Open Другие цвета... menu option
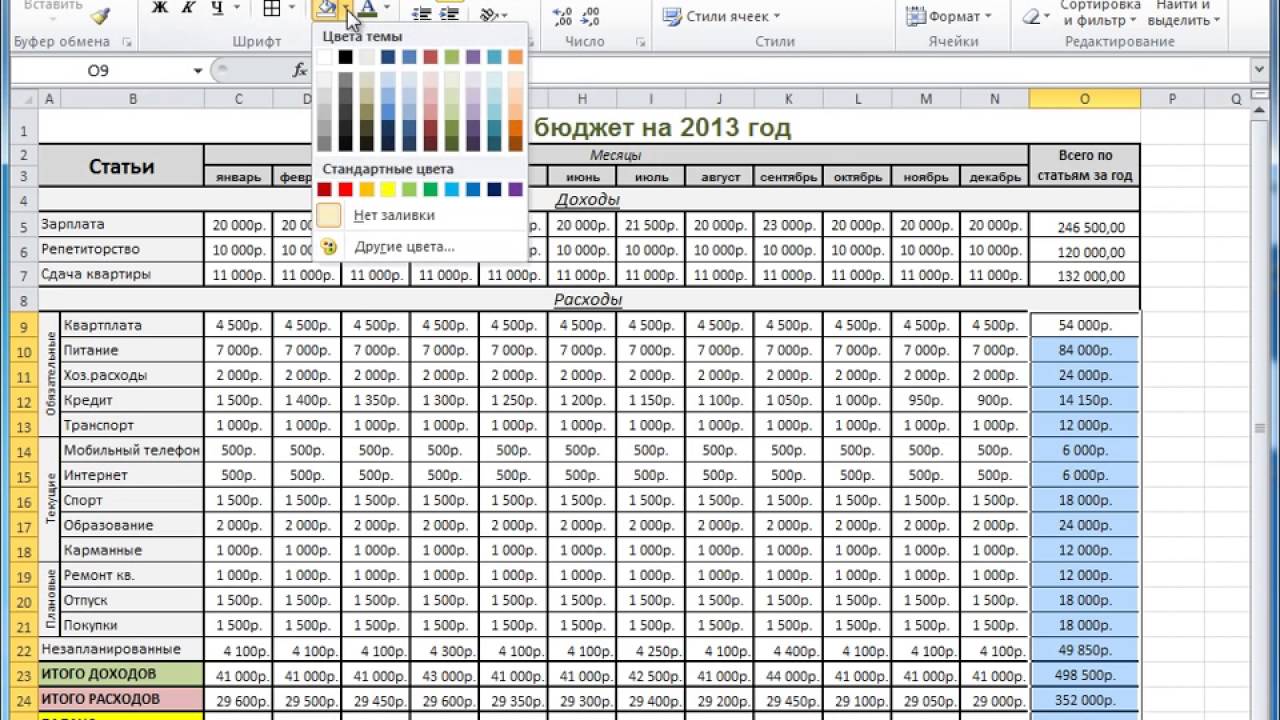 pos(420,246)
